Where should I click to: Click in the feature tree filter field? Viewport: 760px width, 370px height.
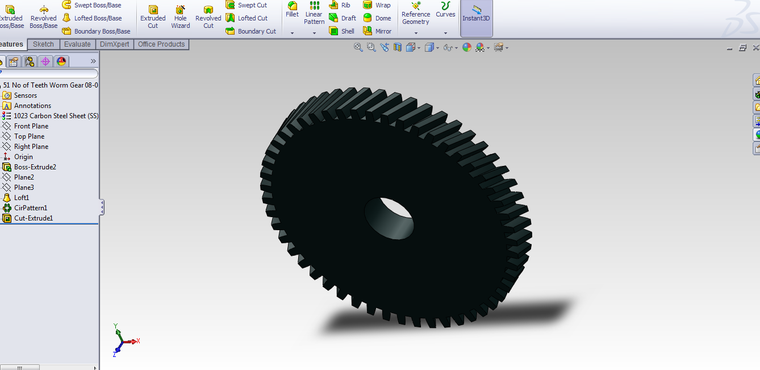click(48, 74)
